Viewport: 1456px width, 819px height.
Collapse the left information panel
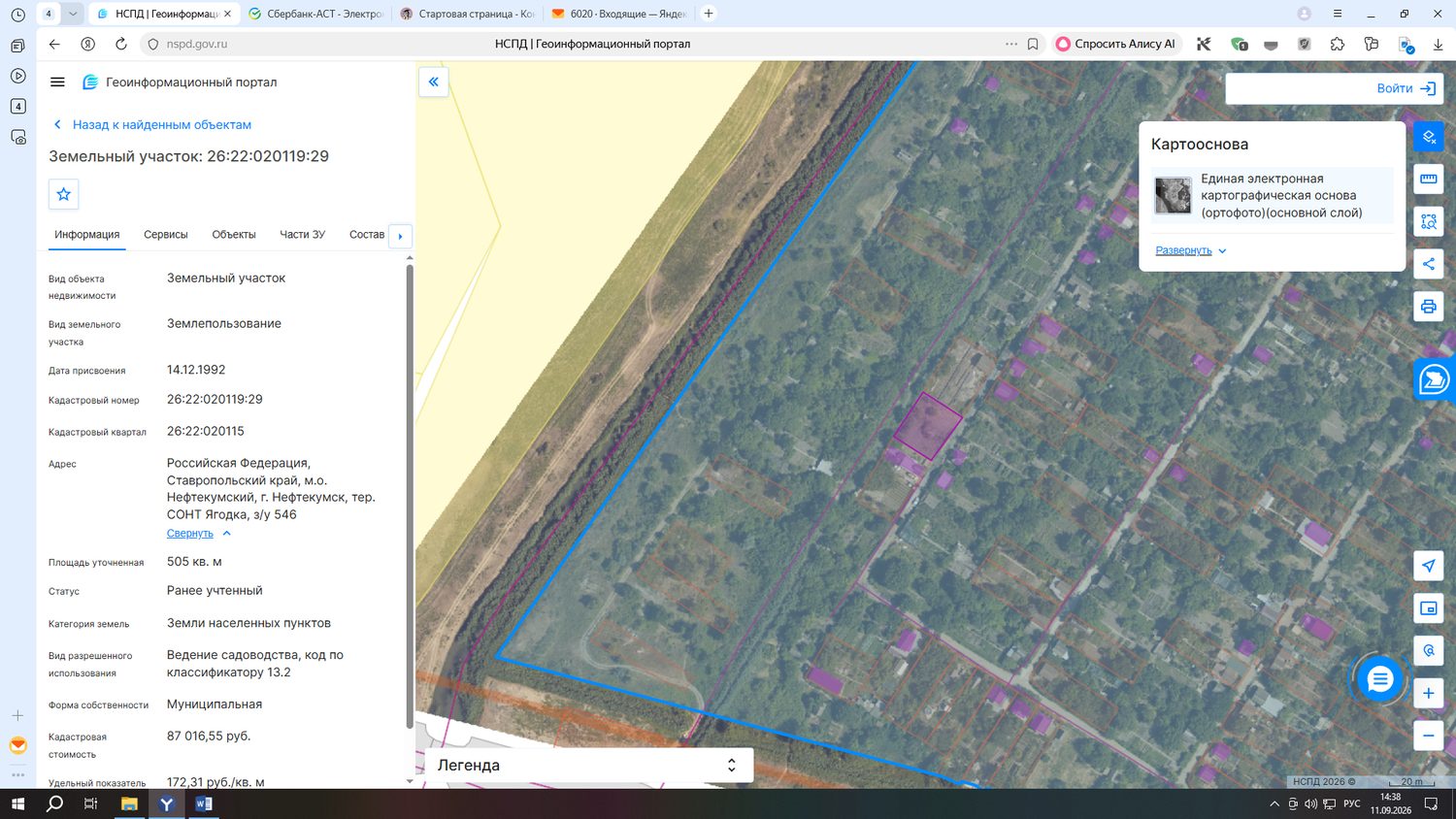point(434,82)
